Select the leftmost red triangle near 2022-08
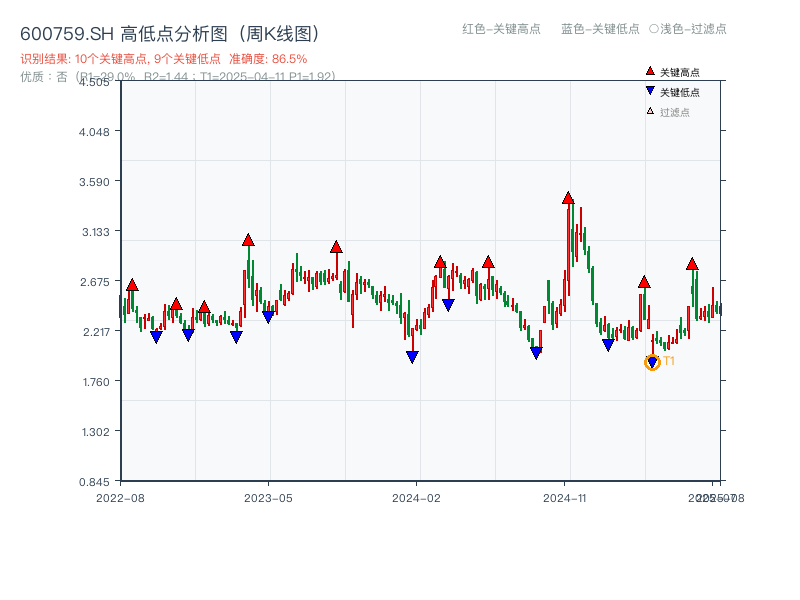Image resolution: width=800 pixels, height=600 pixels. (130, 284)
